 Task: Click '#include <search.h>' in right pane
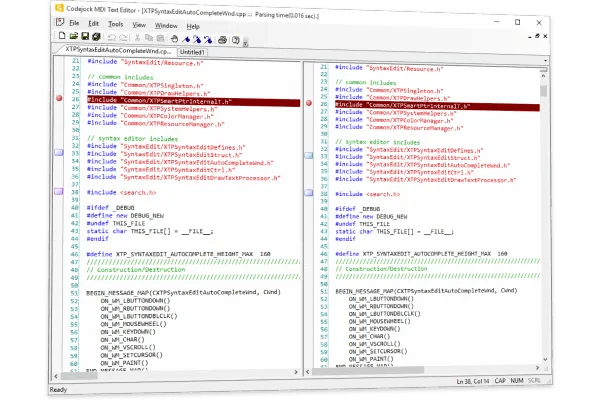click(367, 194)
